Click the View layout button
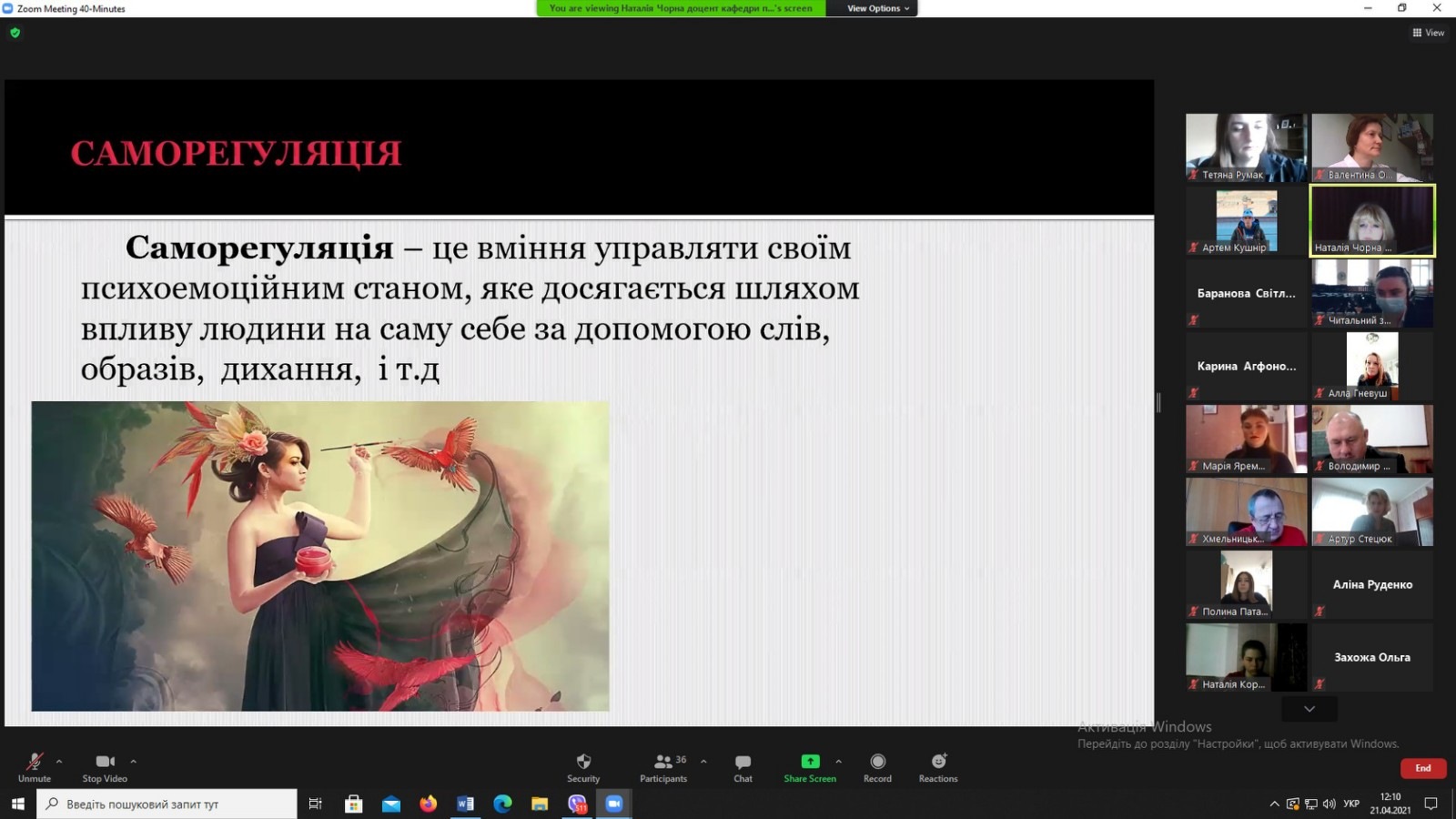 (x=1428, y=33)
